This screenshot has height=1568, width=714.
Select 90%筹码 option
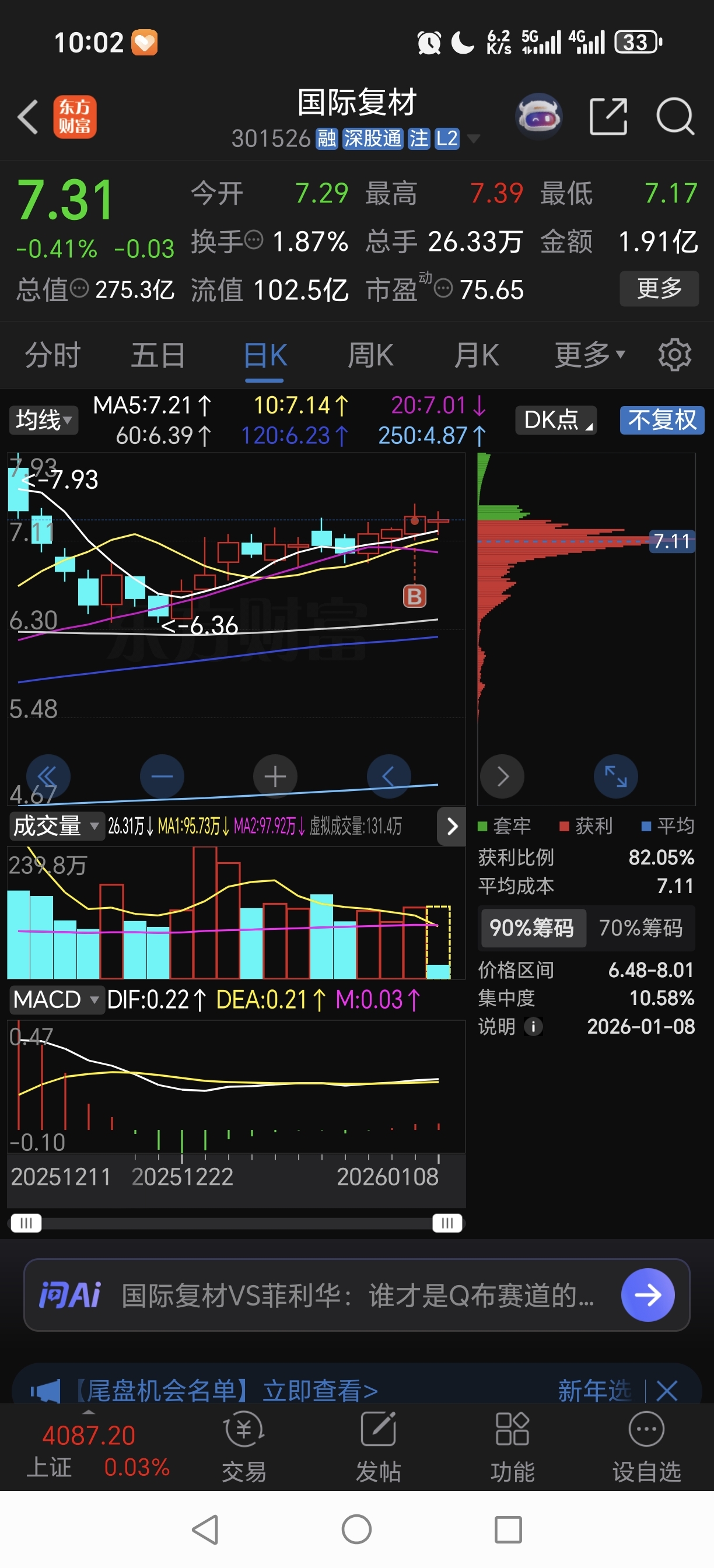(533, 928)
